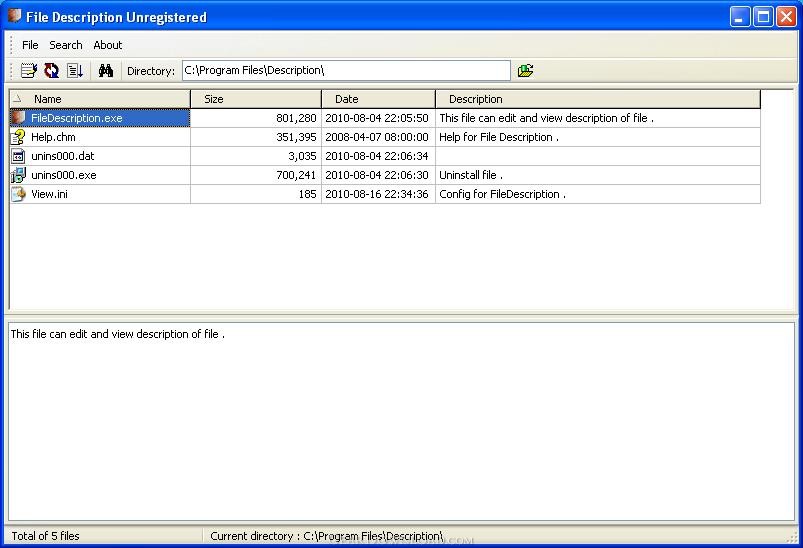803x548 pixels.
Task: Click the 'Config for FileDescription .' cell
Action: (598, 194)
